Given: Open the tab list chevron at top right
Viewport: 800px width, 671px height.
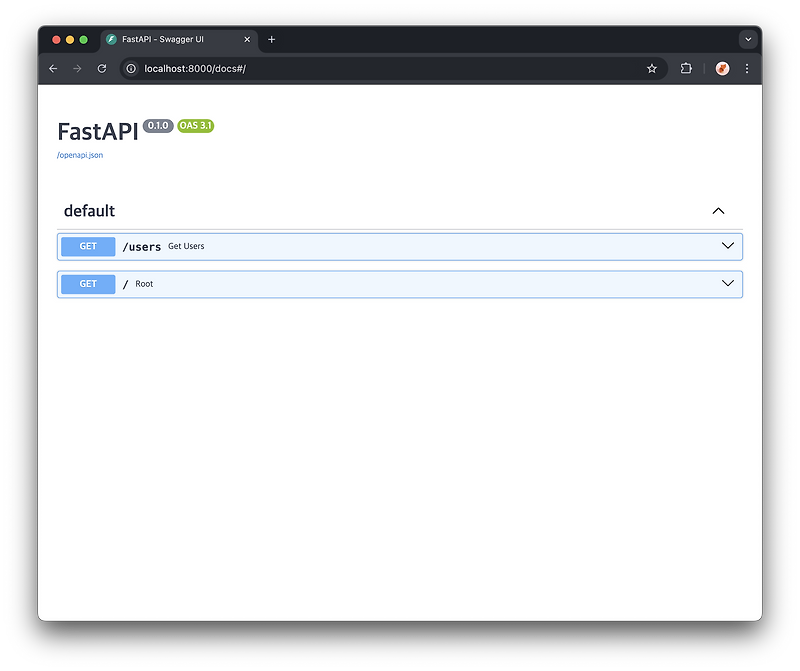Looking at the screenshot, I should [748, 40].
